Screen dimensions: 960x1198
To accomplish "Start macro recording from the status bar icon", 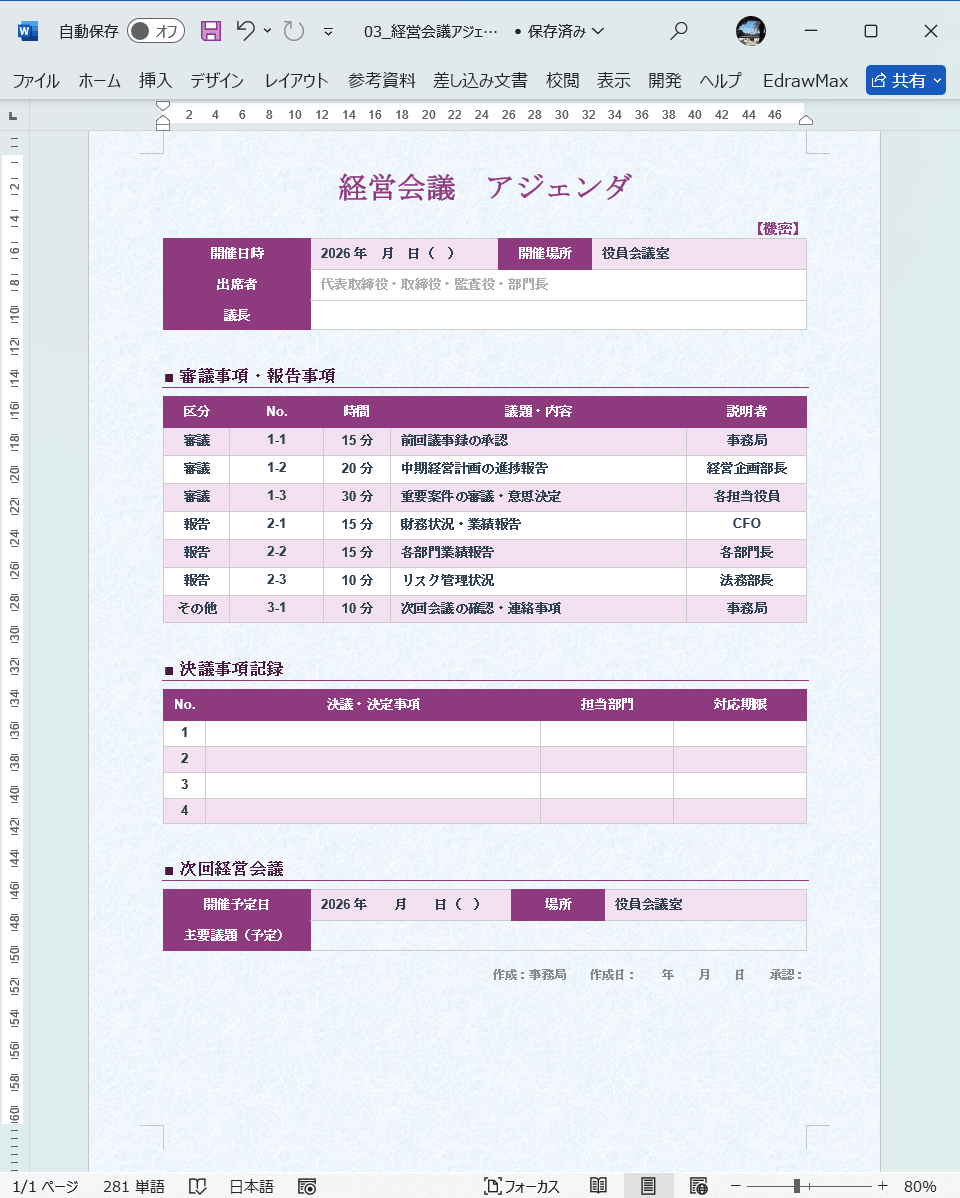I will [x=306, y=1185].
